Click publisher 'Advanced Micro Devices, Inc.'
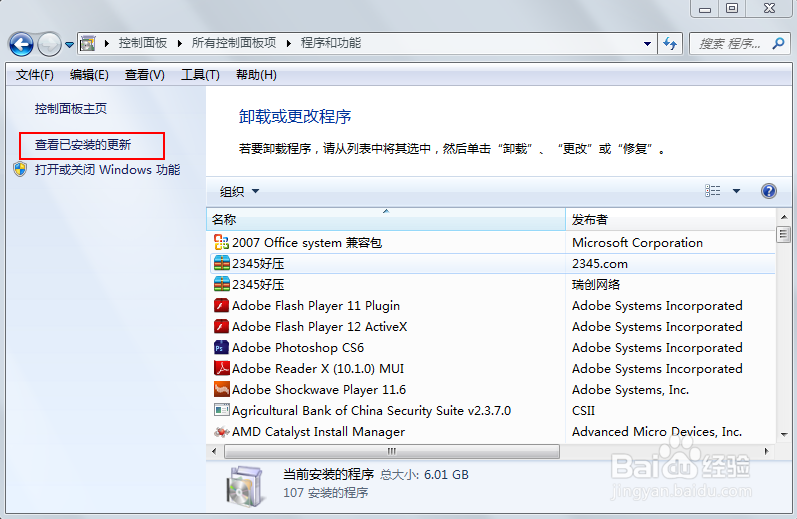 (x=657, y=432)
